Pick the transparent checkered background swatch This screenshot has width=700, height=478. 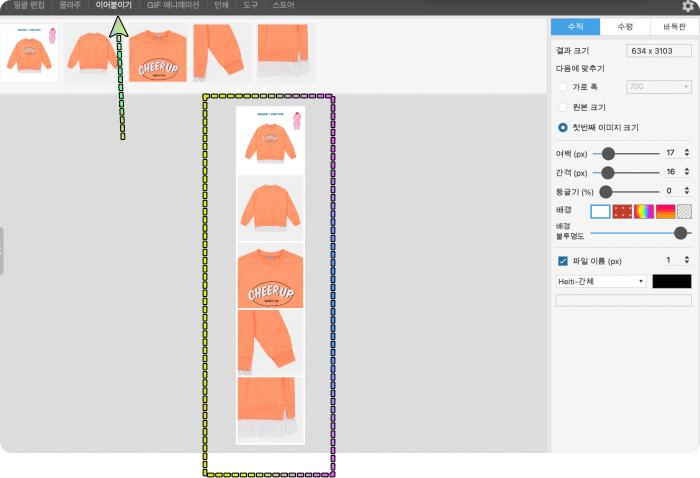(684, 211)
